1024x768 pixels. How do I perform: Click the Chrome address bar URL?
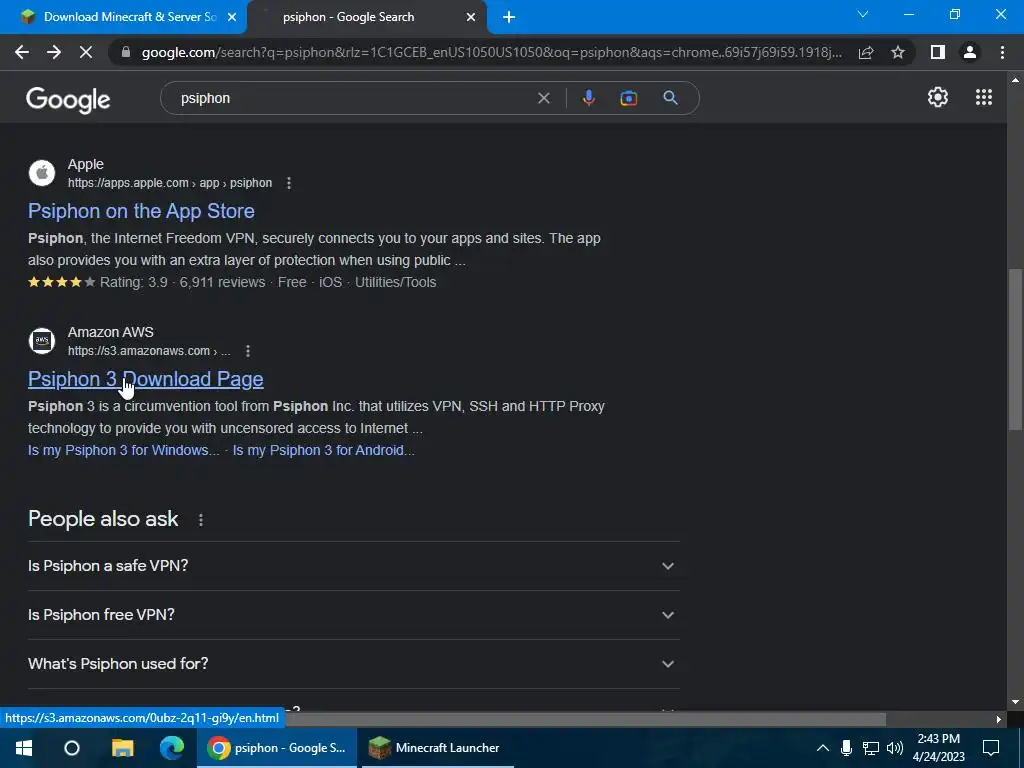tap(491, 52)
